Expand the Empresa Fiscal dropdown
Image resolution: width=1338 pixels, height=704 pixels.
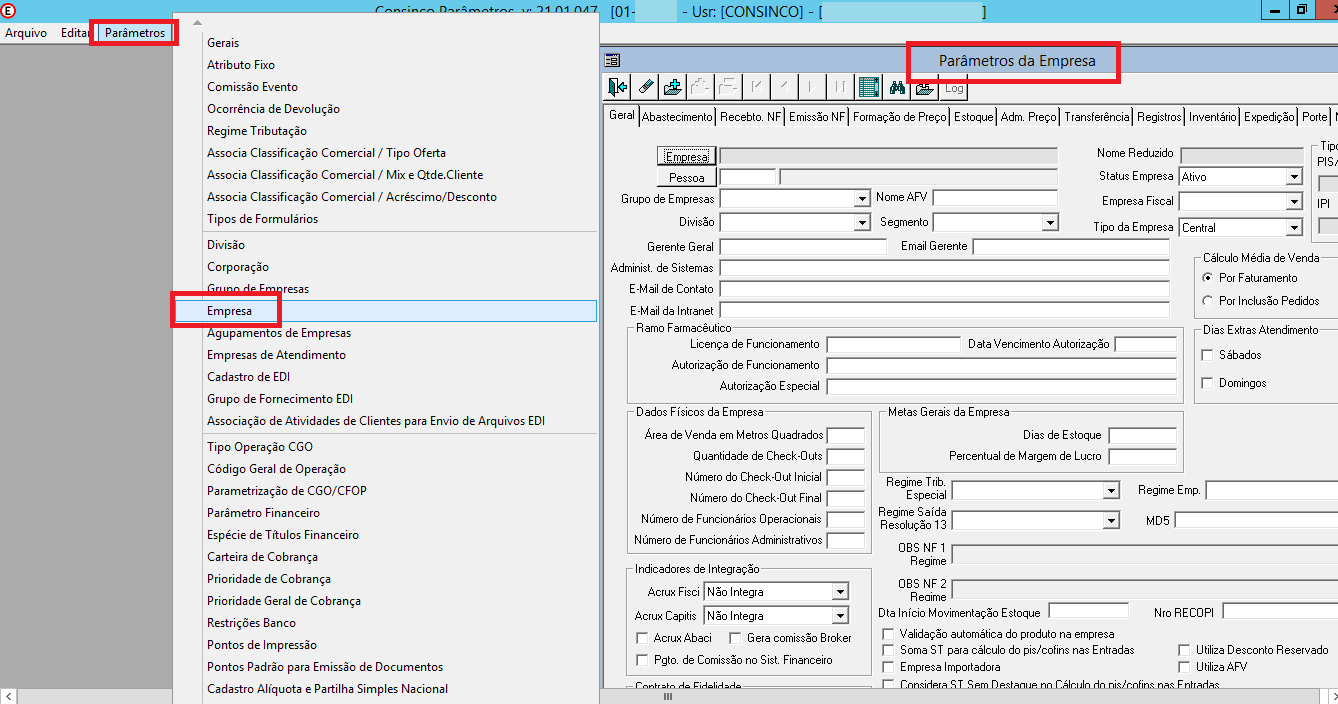pos(1294,202)
